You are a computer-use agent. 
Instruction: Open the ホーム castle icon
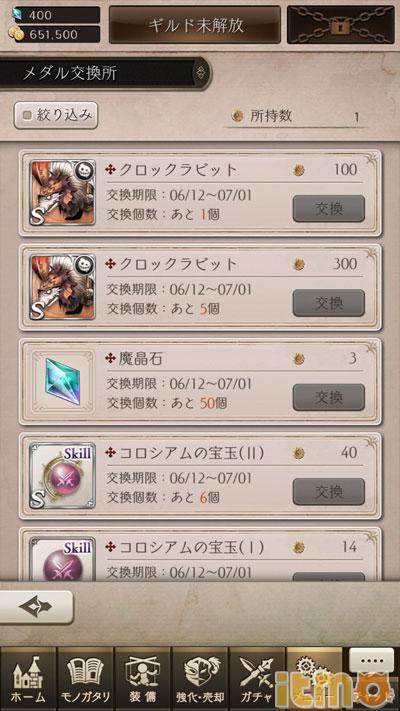click(28, 679)
